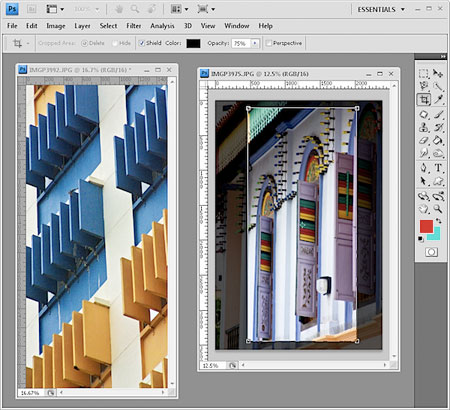Click the black Shield color swatch
450x410 pixels.
[x=193, y=43]
